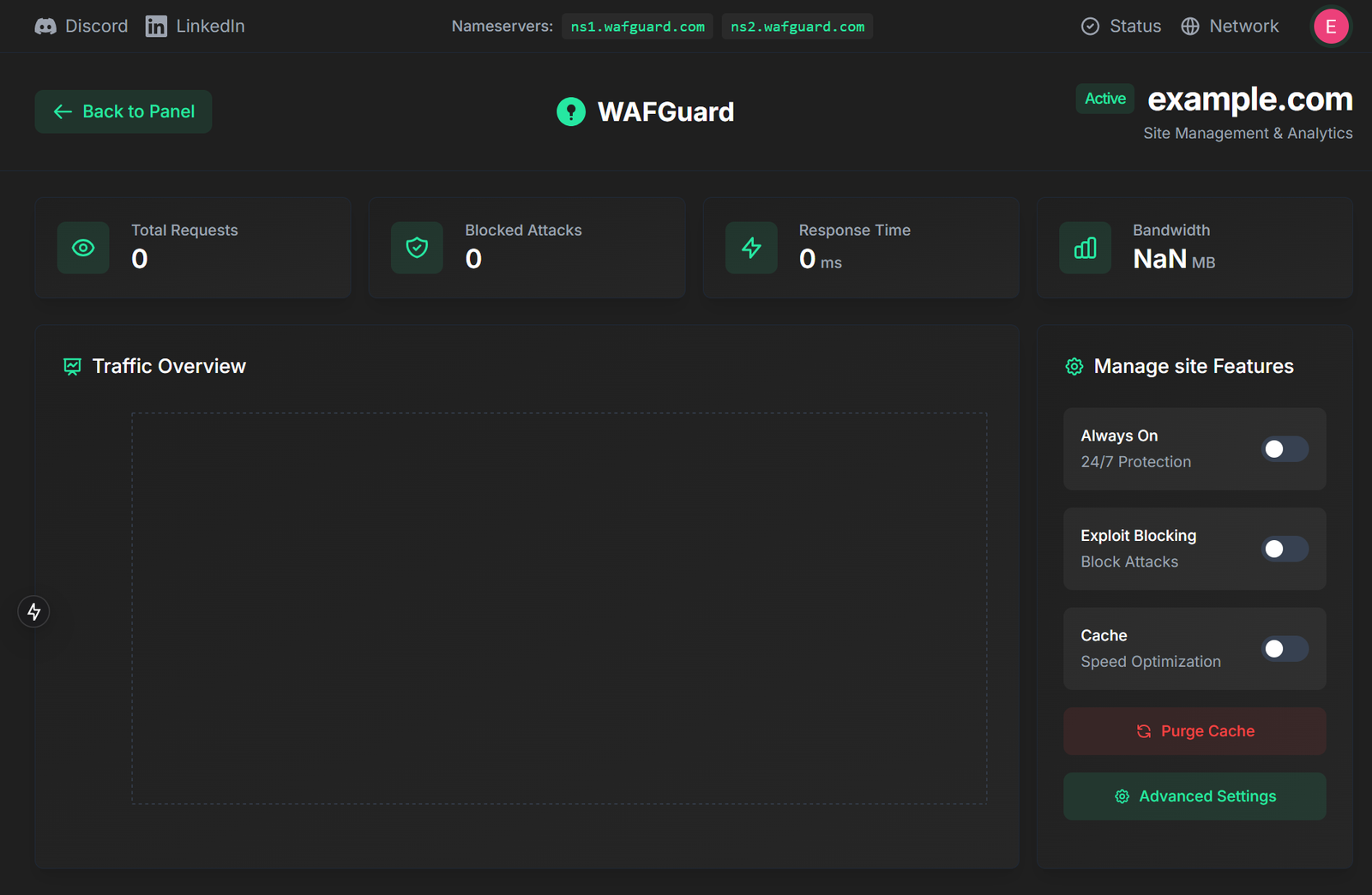Click the Total Requests eye icon

pos(83,248)
